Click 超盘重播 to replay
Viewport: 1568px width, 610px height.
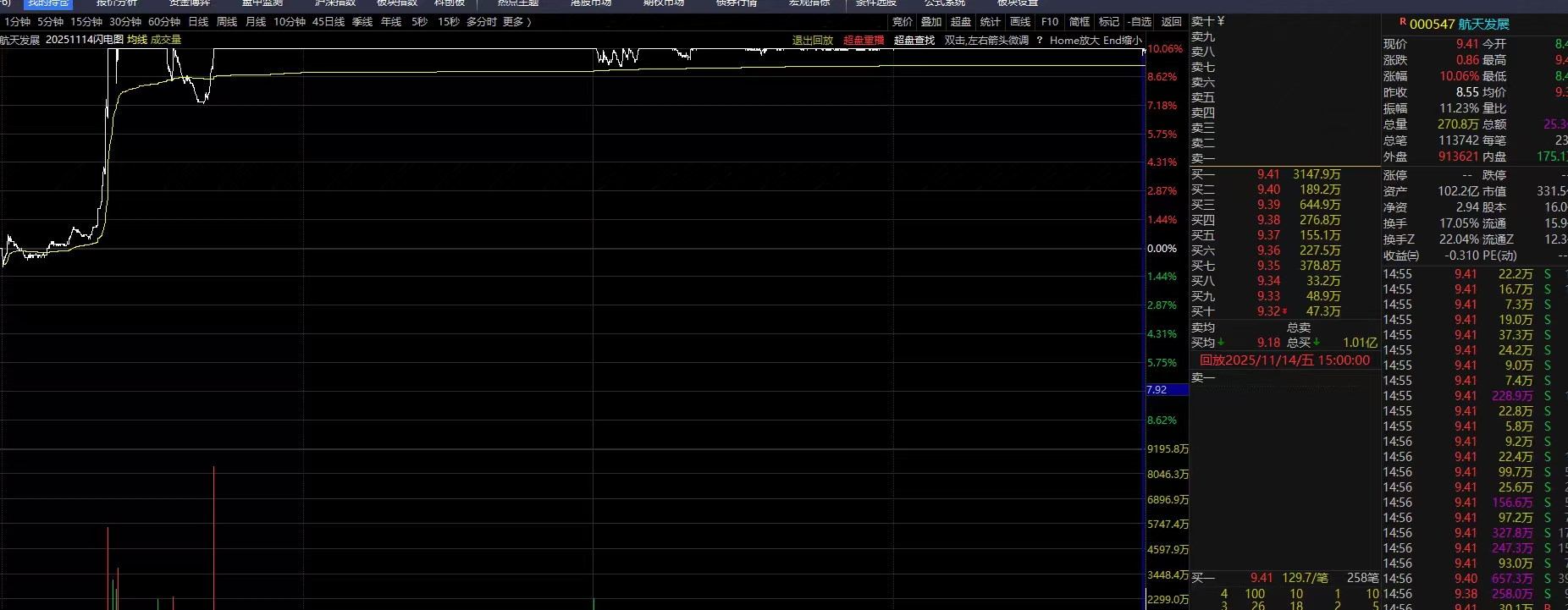point(864,41)
